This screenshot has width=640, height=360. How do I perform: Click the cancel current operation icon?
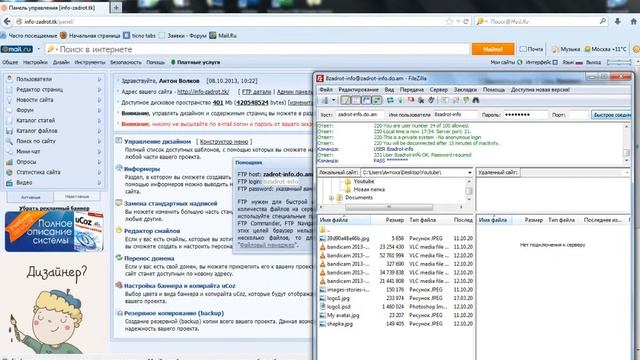pos(411,100)
